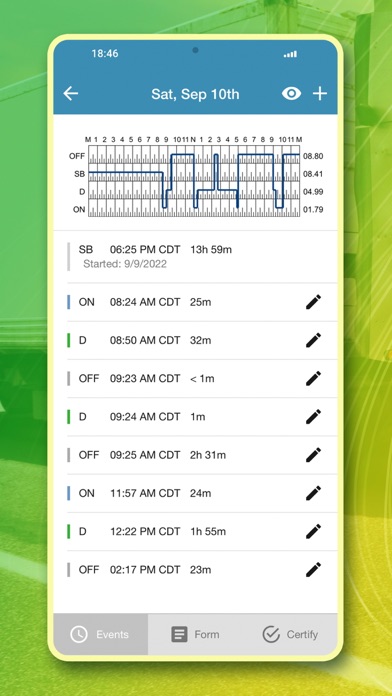Click the SB row label on graph

coord(79,174)
